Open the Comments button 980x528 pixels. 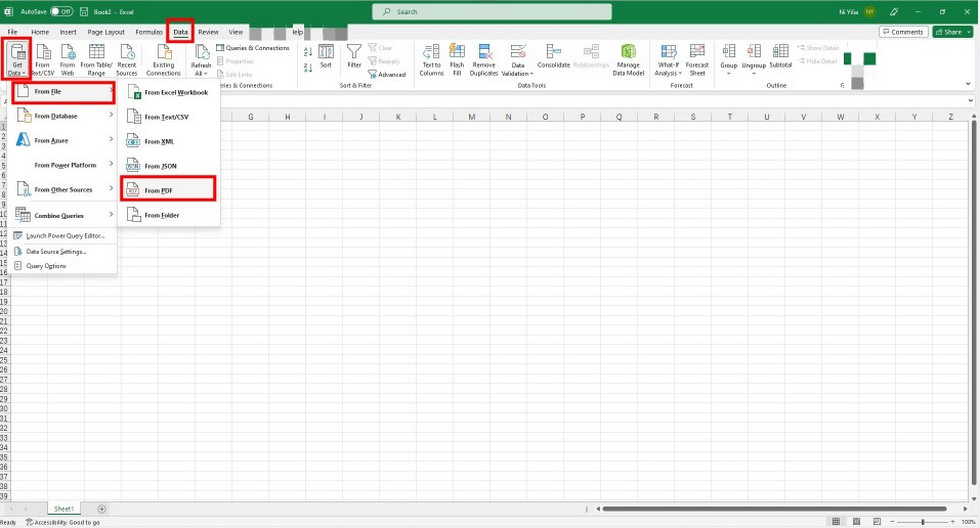[903, 32]
